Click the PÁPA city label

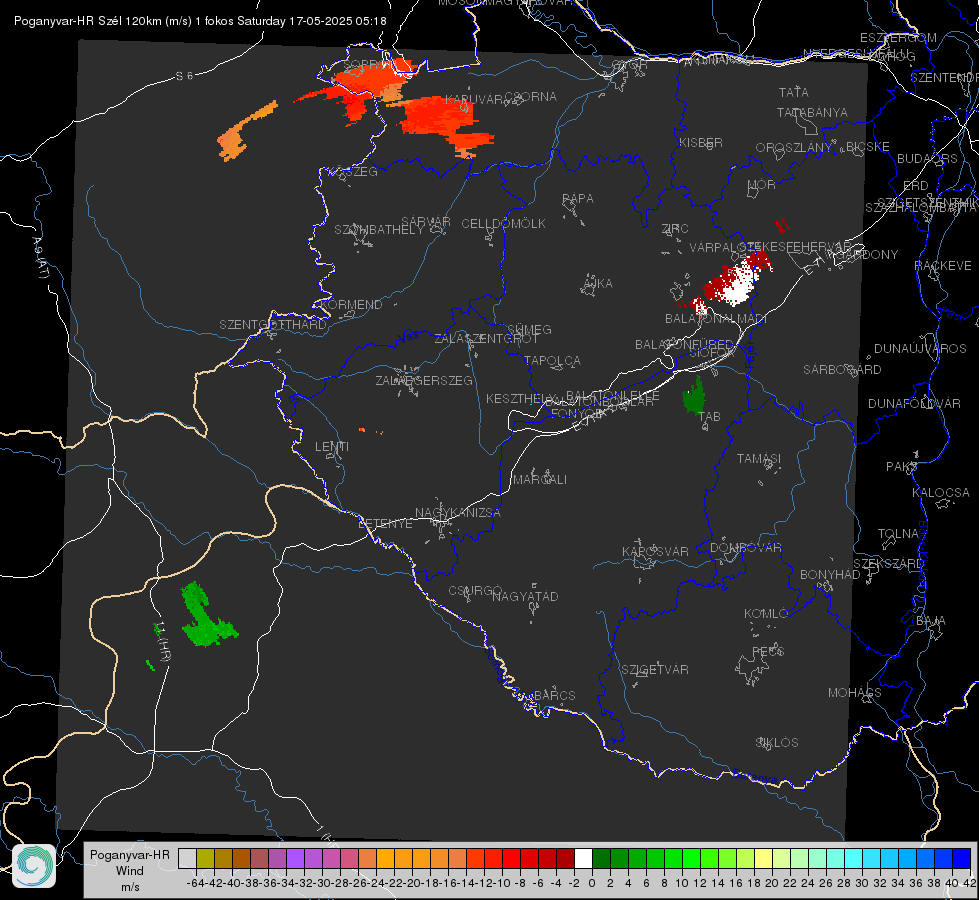click(x=578, y=199)
